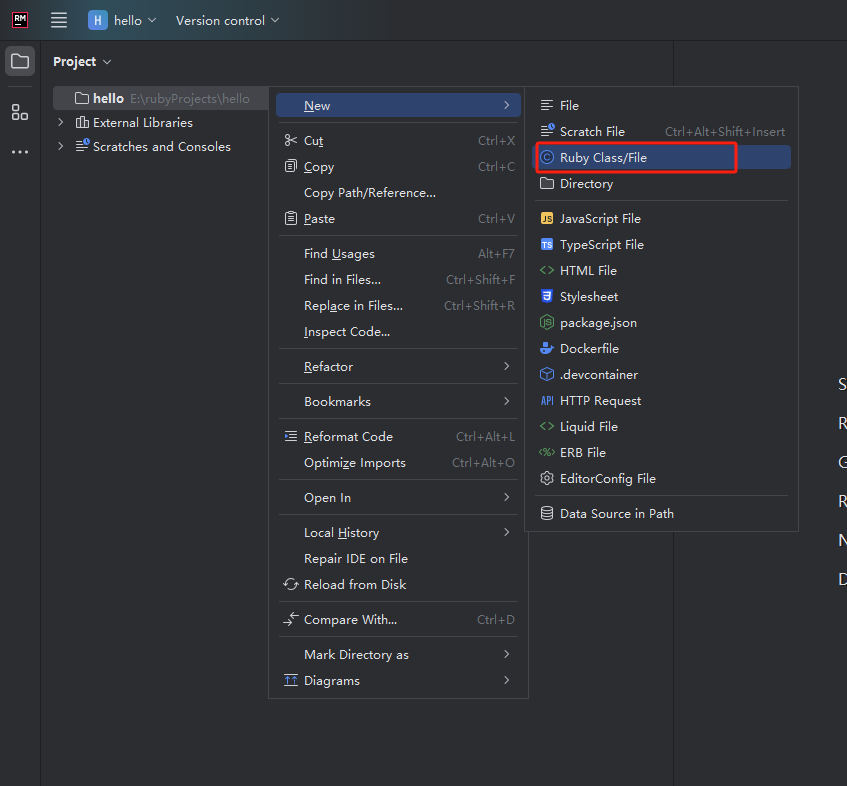Click the TypeScript File TS icon
847x786 pixels.
(x=547, y=244)
